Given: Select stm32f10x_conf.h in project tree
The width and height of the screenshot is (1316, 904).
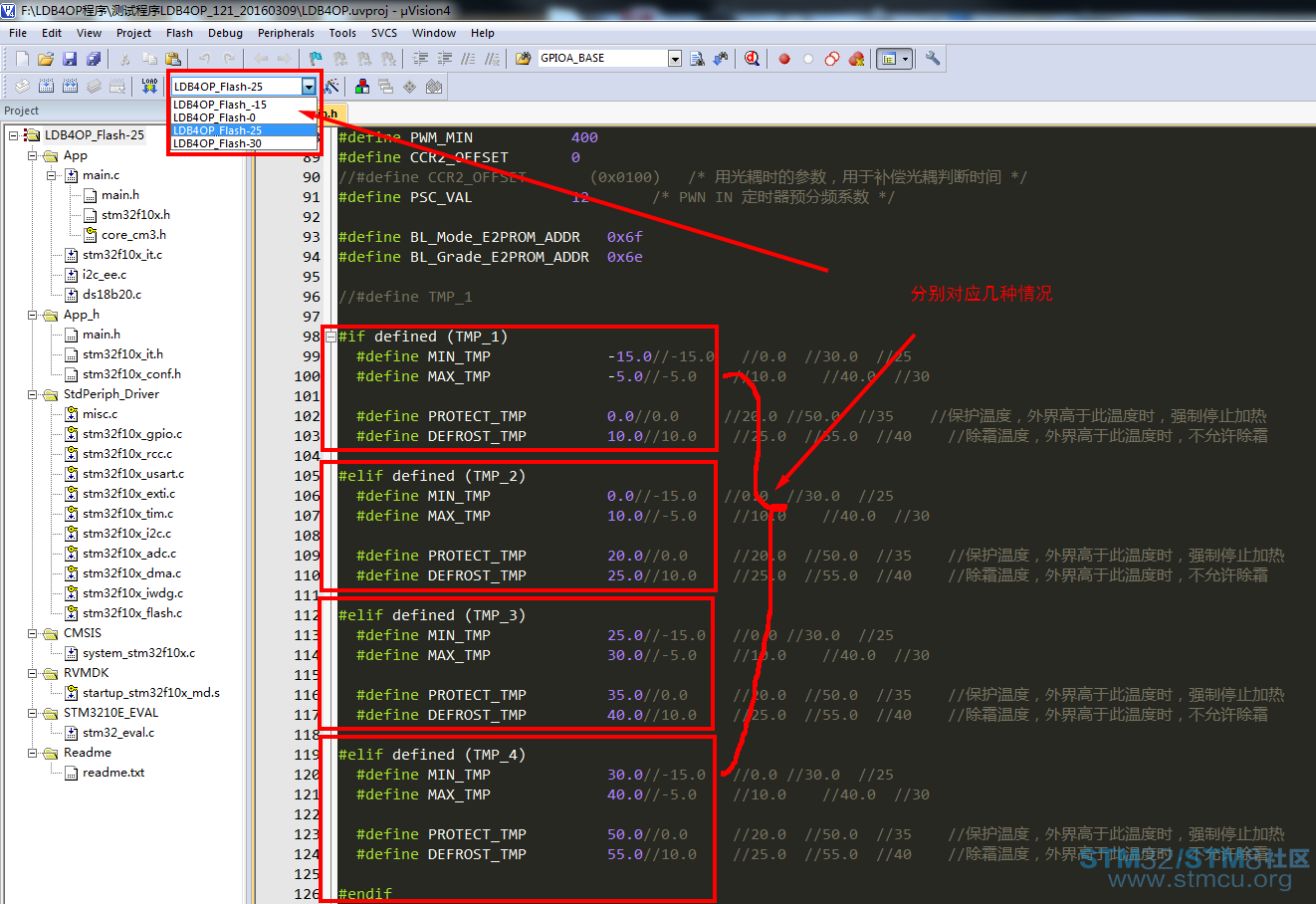Looking at the screenshot, I should pos(131,374).
